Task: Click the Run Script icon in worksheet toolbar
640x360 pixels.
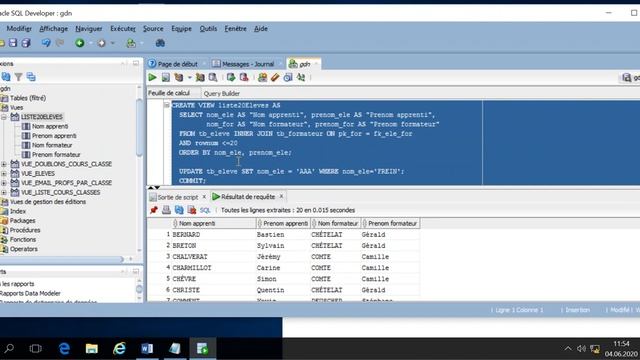Action: [166, 77]
